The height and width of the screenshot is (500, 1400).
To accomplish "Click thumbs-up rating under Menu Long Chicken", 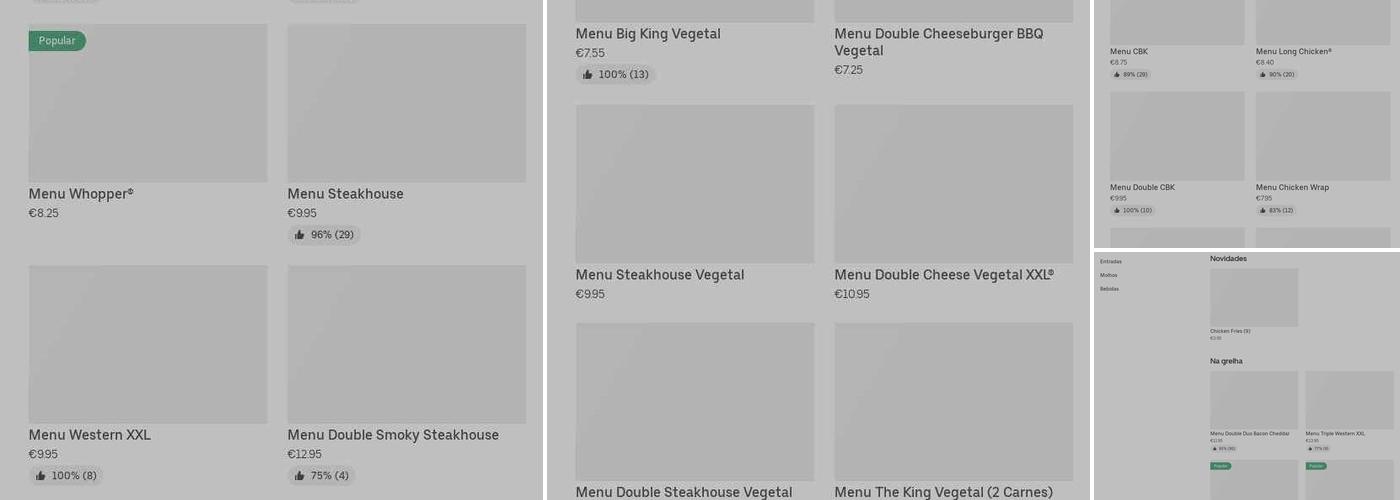I will click(x=1276, y=75).
